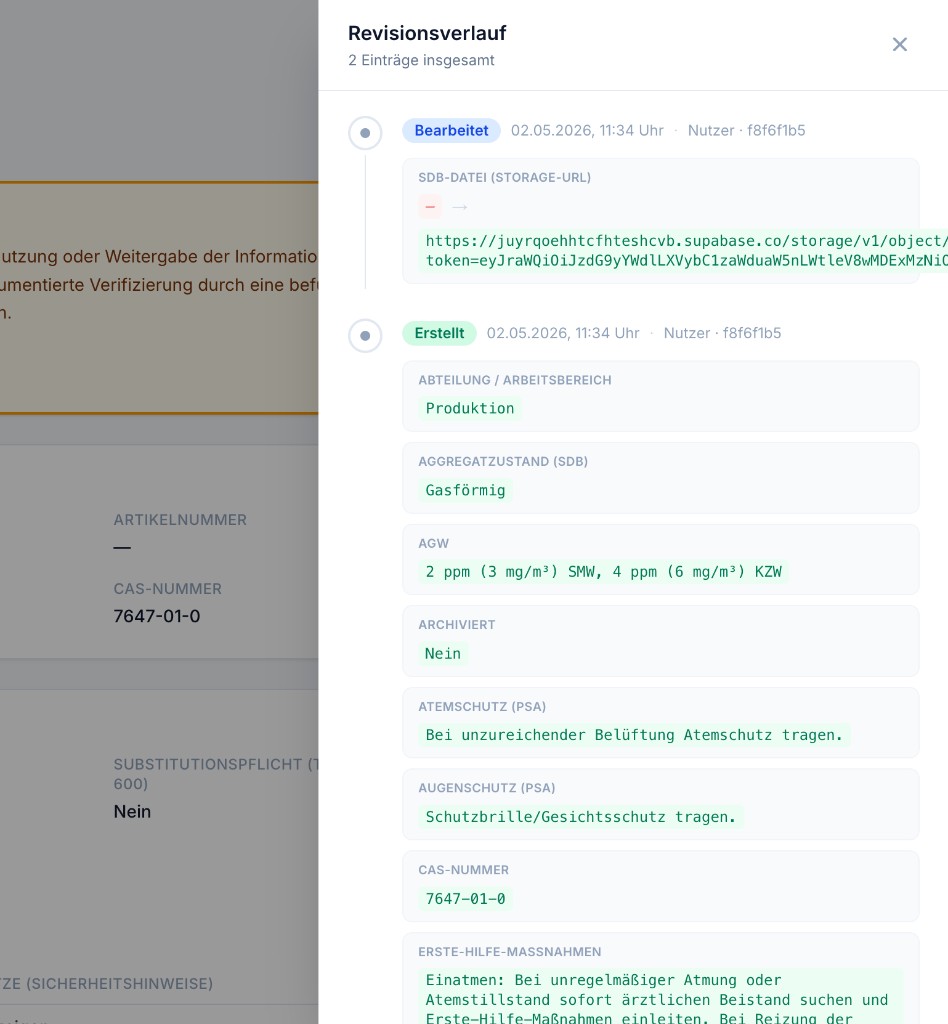This screenshot has width=948, height=1024.
Task: Click CAS-NUMMER label in background page
Action: tap(168, 589)
